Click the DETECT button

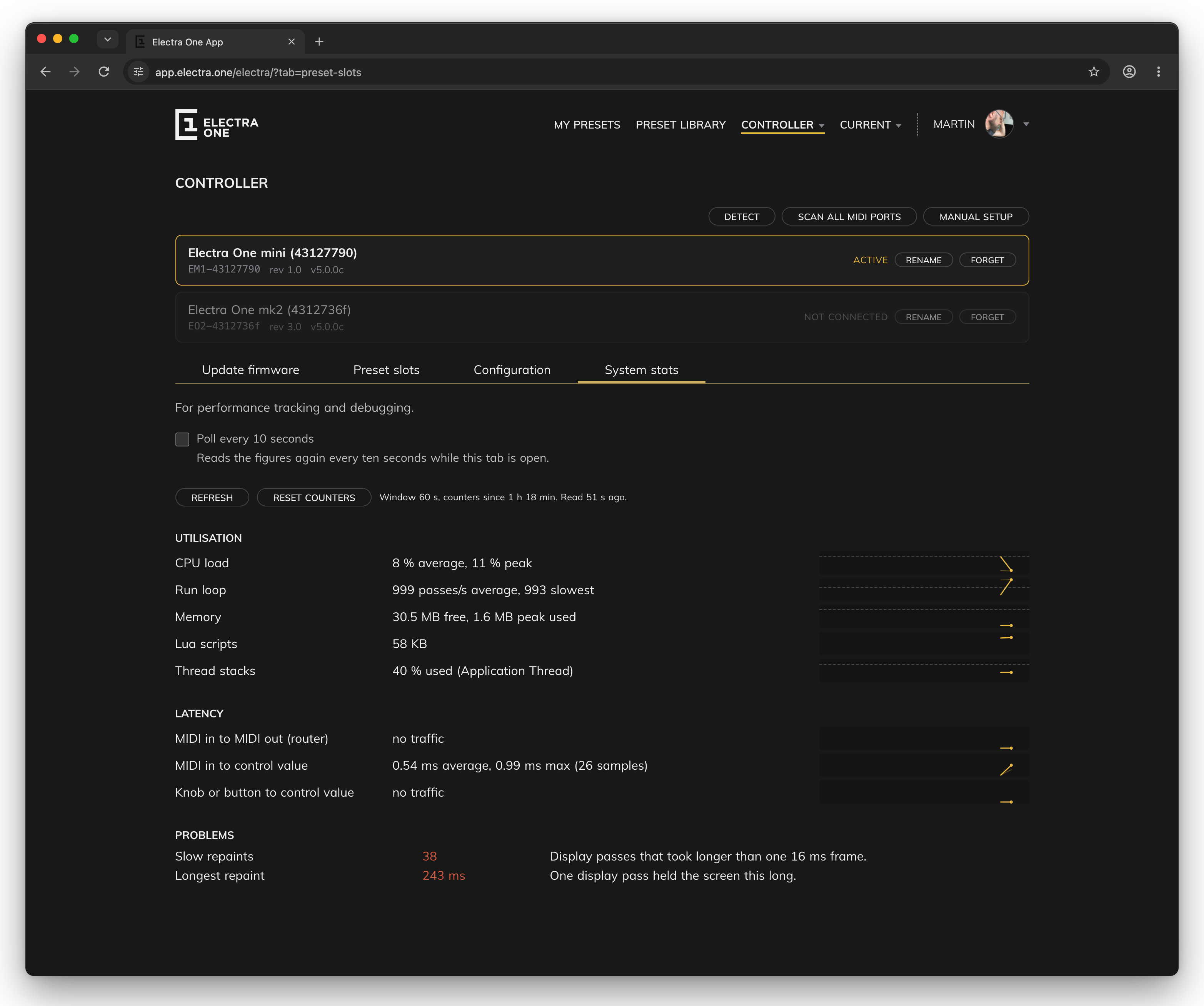coord(741,217)
